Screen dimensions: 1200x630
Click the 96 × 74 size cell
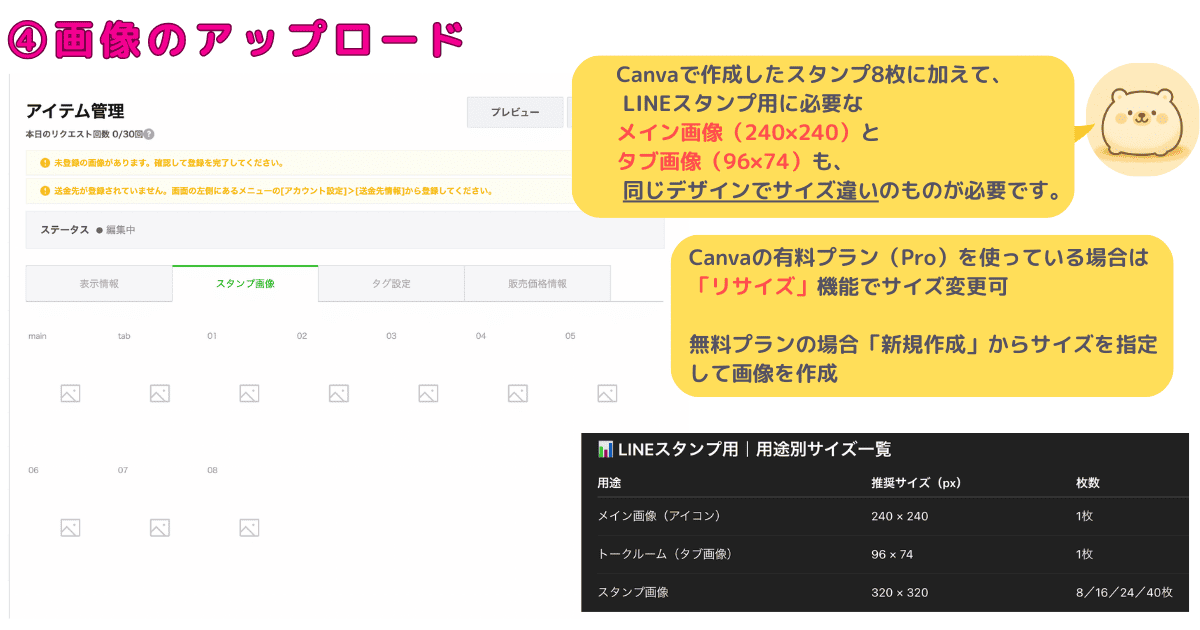[x=893, y=554]
